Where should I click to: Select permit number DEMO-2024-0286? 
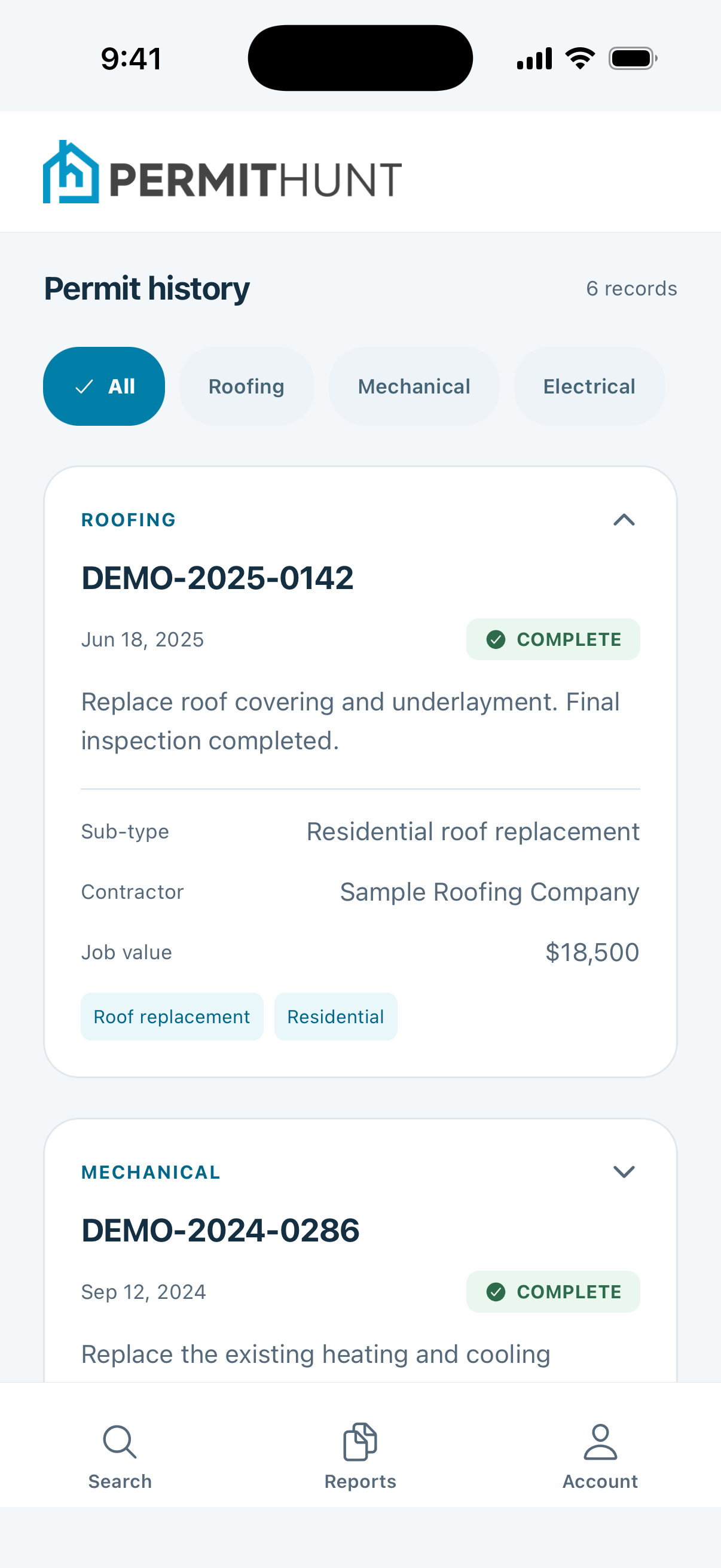pyautogui.click(x=220, y=1230)
